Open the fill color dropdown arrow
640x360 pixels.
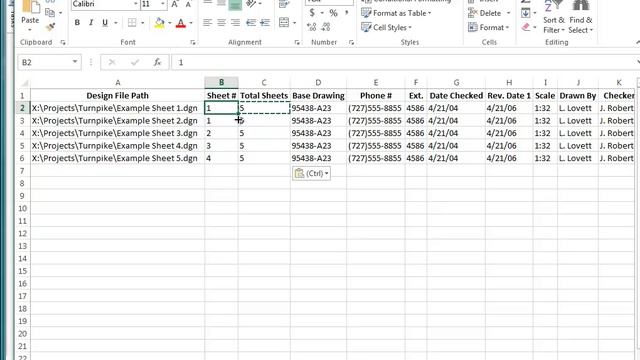click(x=170, y=23)
